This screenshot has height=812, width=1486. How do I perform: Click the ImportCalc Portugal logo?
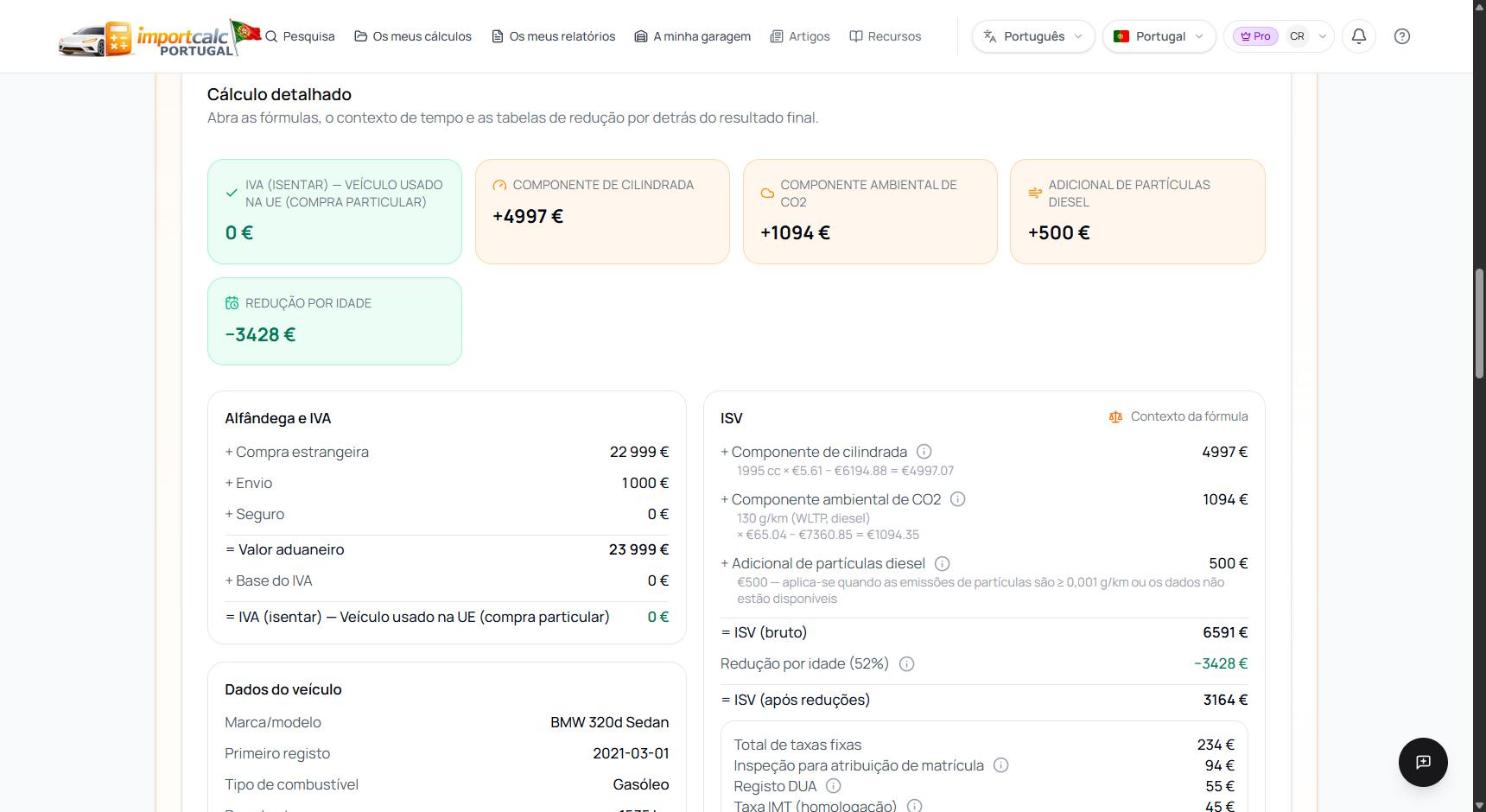point(159,38)
